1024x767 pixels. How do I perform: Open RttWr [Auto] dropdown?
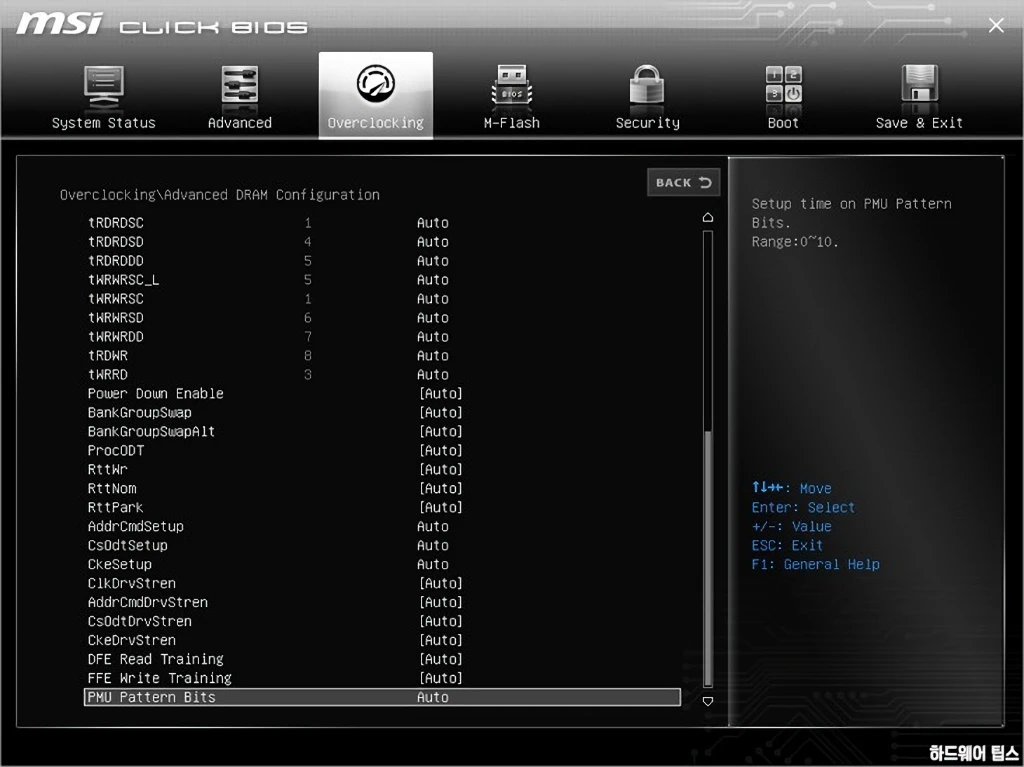[440, 469]
